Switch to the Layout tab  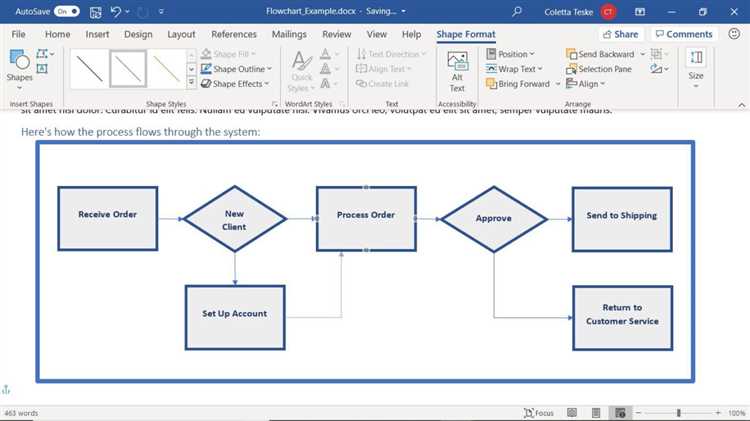181,34
